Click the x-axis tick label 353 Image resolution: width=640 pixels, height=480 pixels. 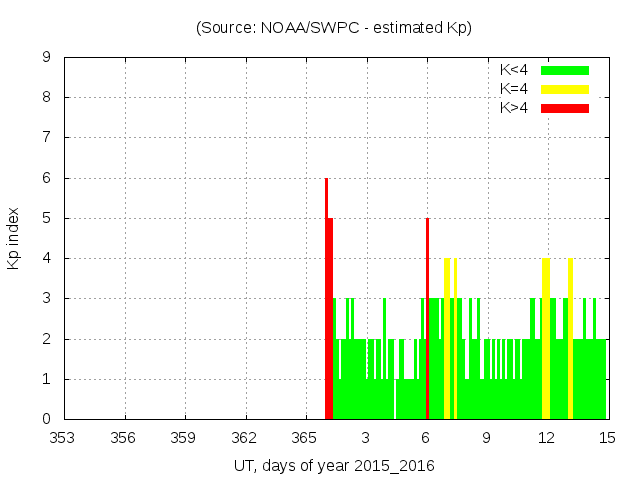click(64, 437)
